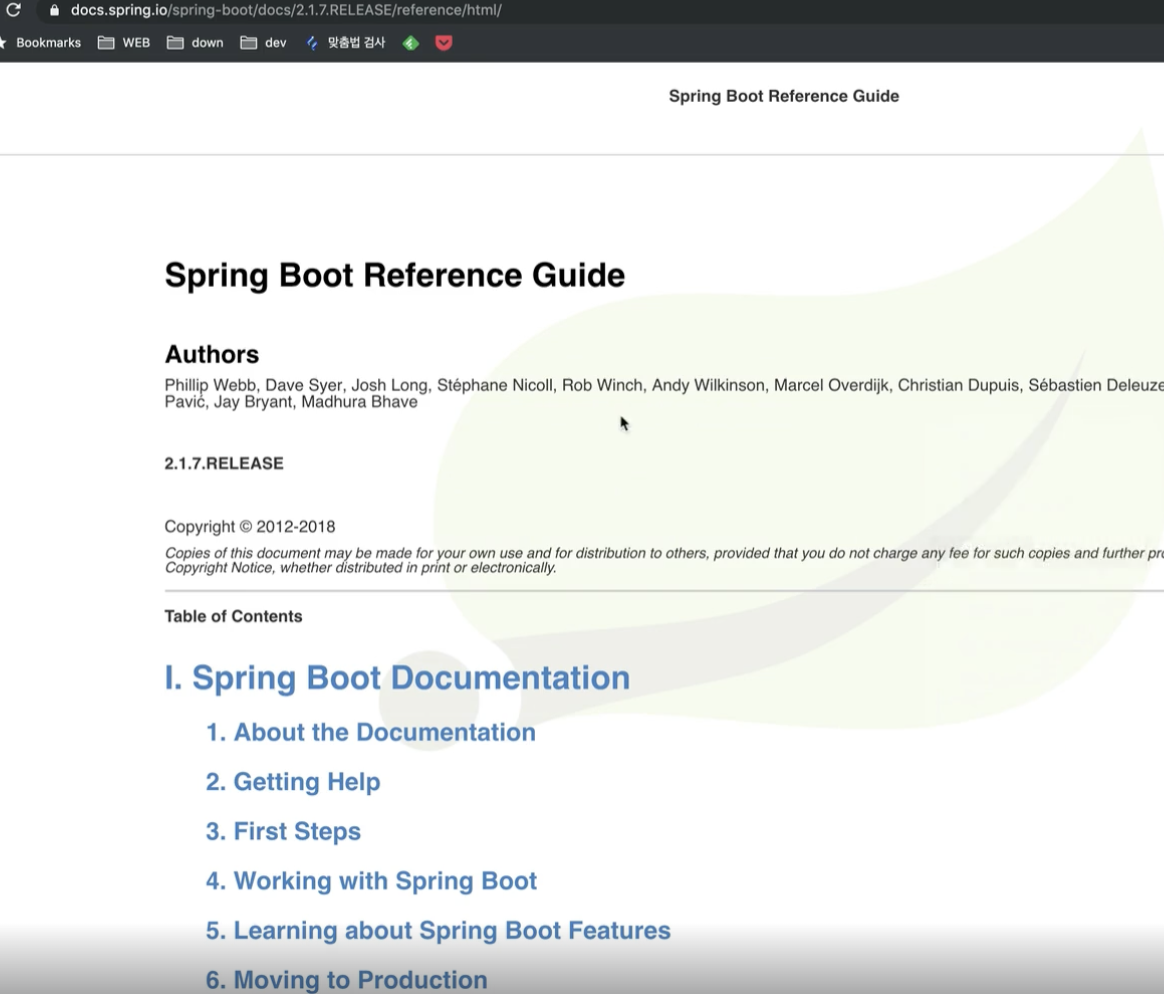
Task: Open the down bookmarks folder
Action: coord(195,43)
